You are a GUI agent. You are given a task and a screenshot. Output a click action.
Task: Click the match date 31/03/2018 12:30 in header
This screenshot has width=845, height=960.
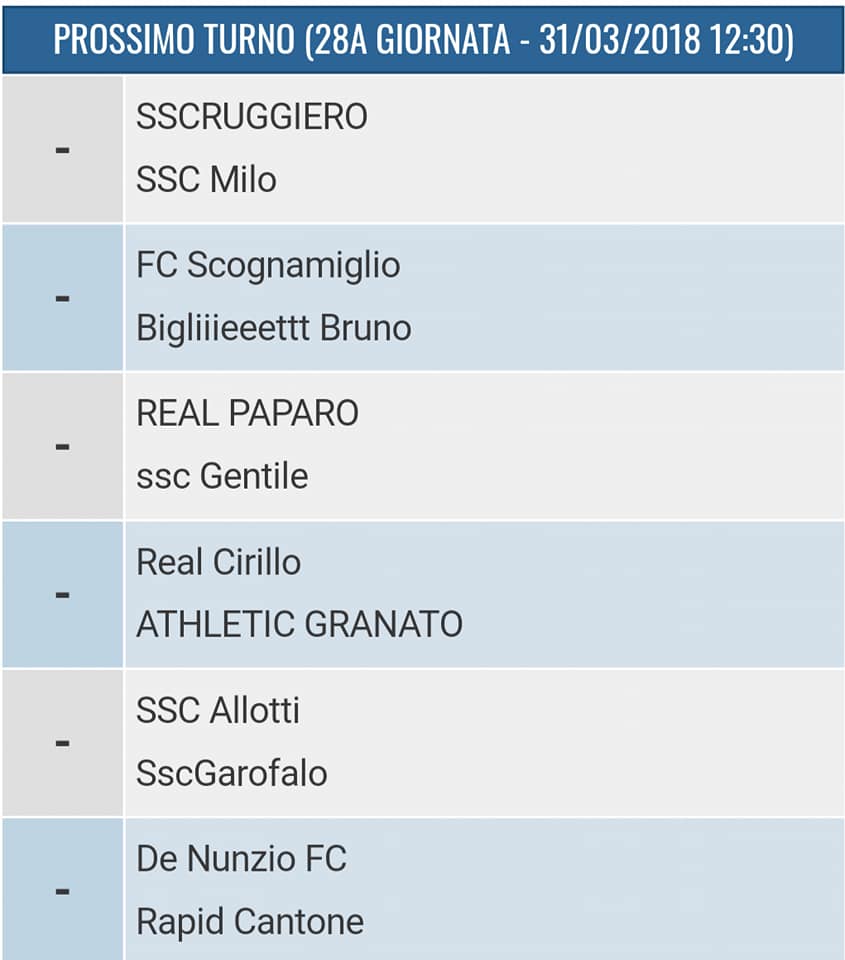pyautogui.click(x=665, y=38)
